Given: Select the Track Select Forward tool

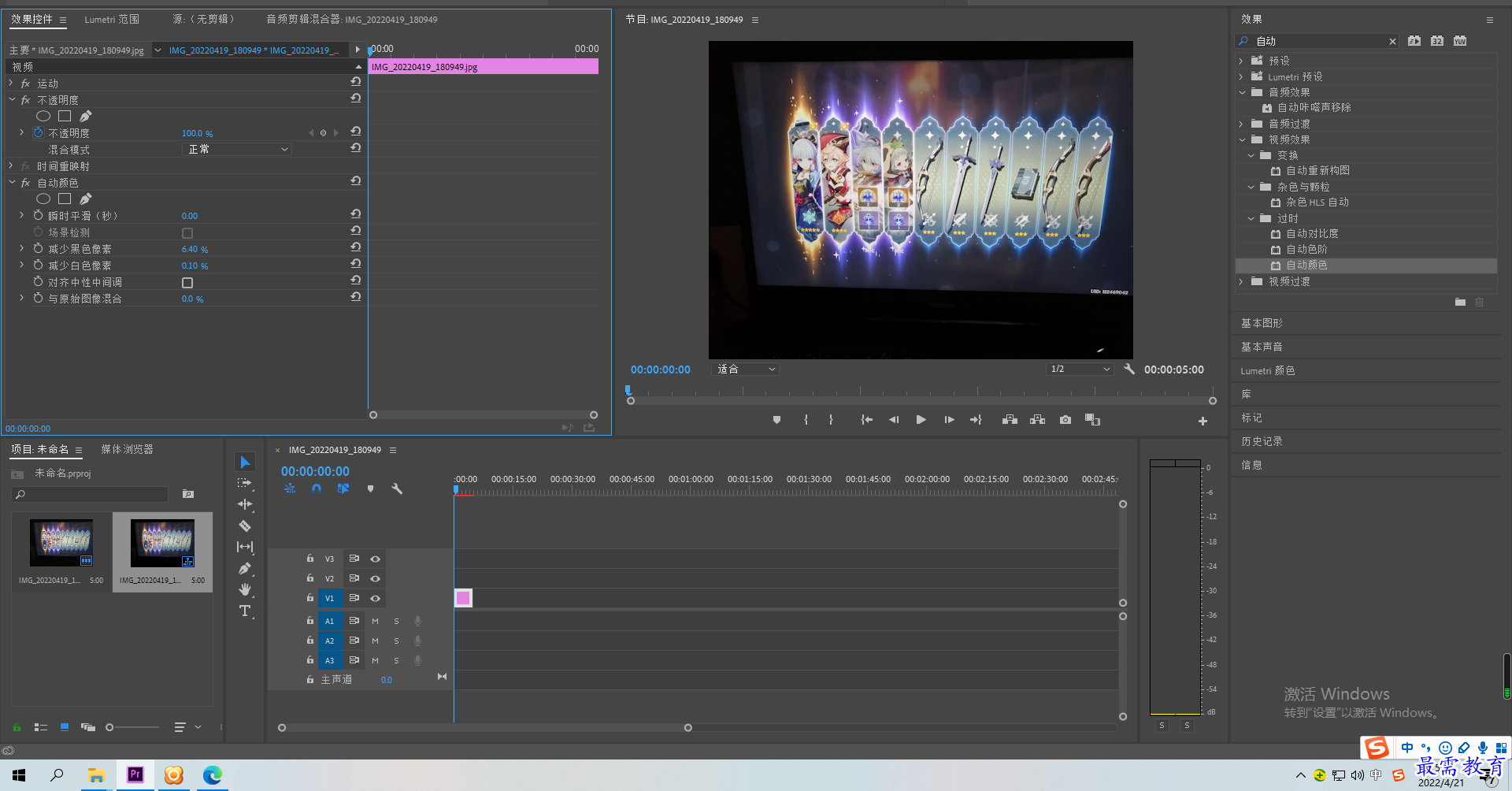Looking at the screenshot, I should click(x=245, y=483).
